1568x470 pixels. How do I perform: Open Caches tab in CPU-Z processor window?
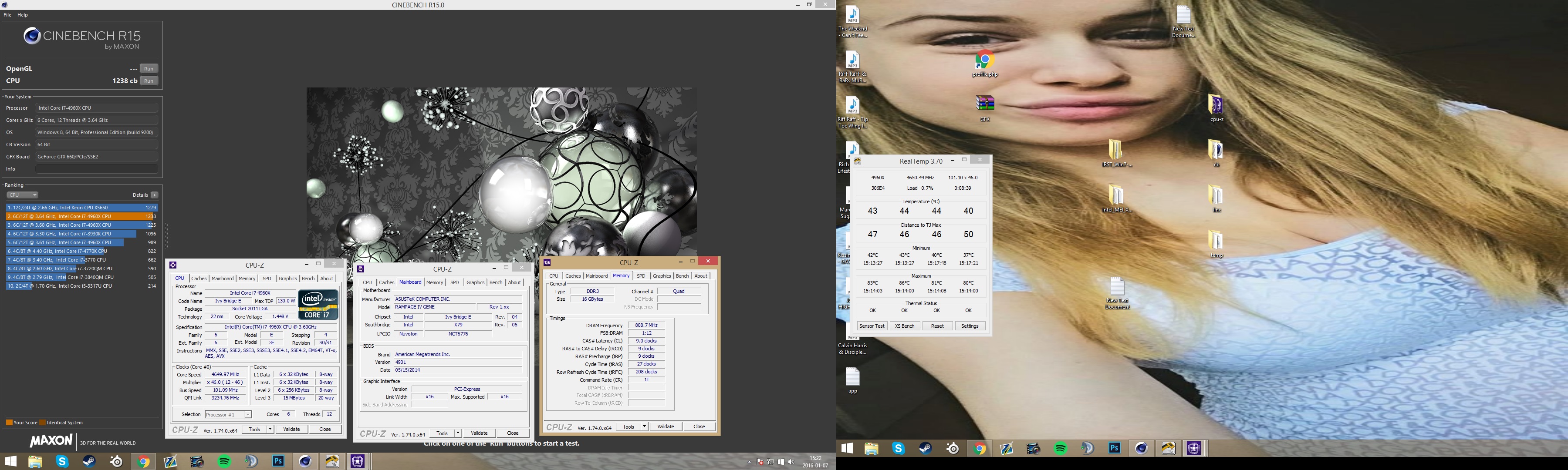click(x=199, y=279)
